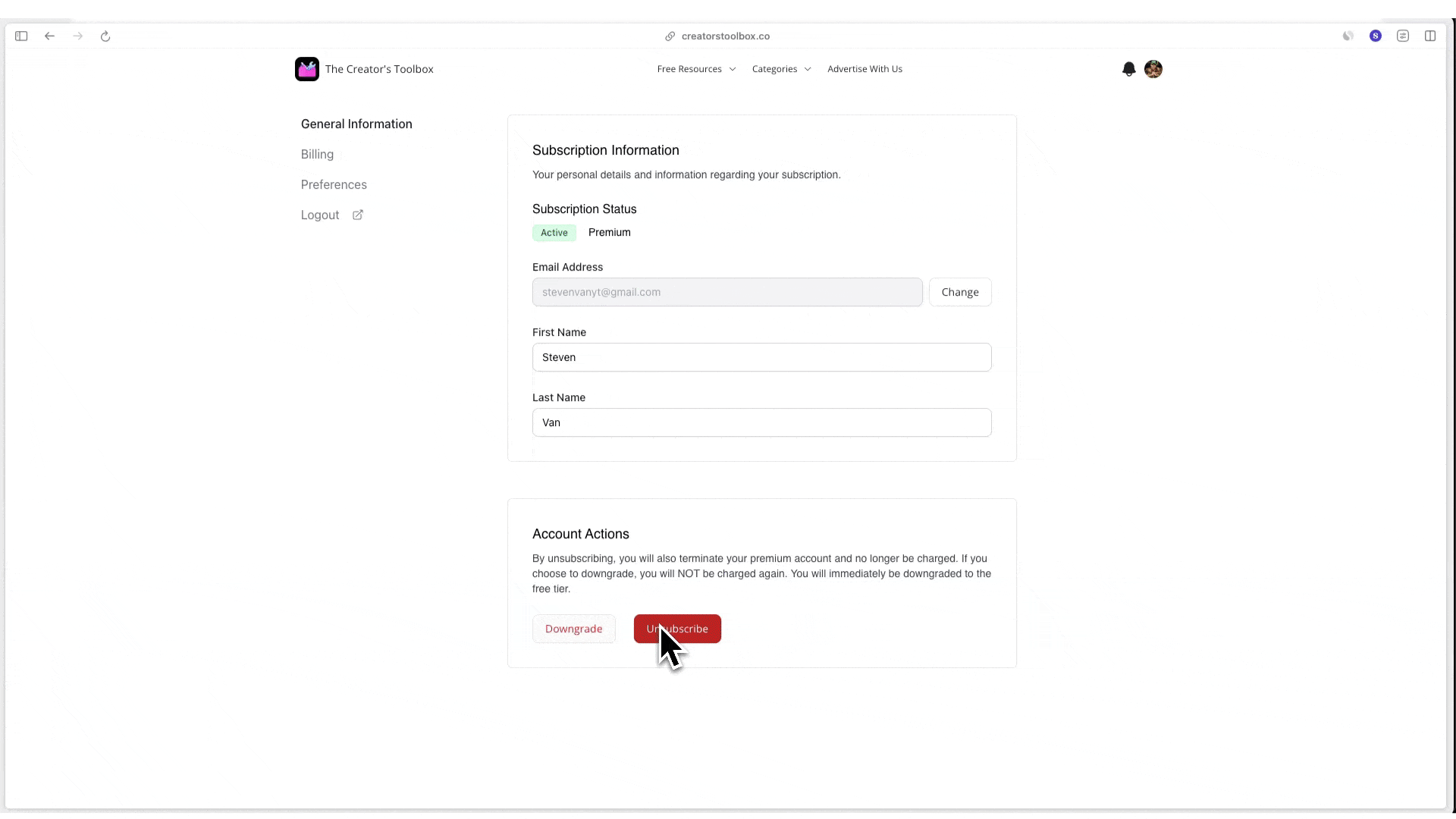Go back with browser back arrow
The image size is (1456, 819).
click(x=49, y=36)
